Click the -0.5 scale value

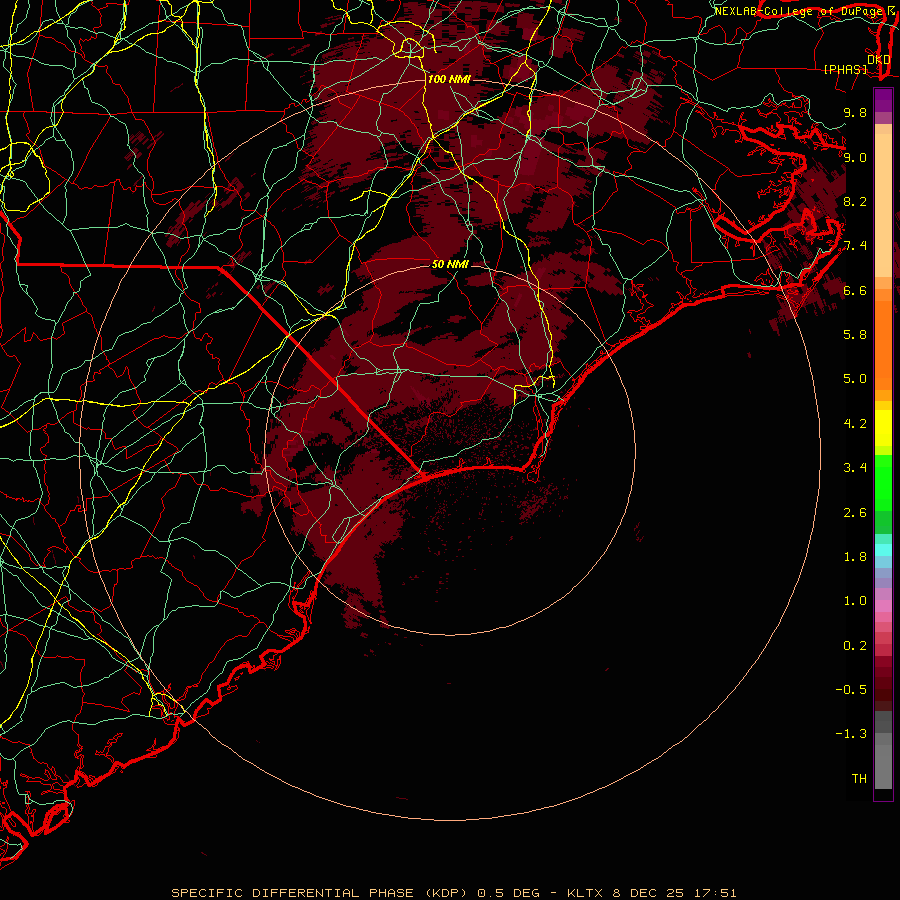pyautogui.click(x=851, y=690)
